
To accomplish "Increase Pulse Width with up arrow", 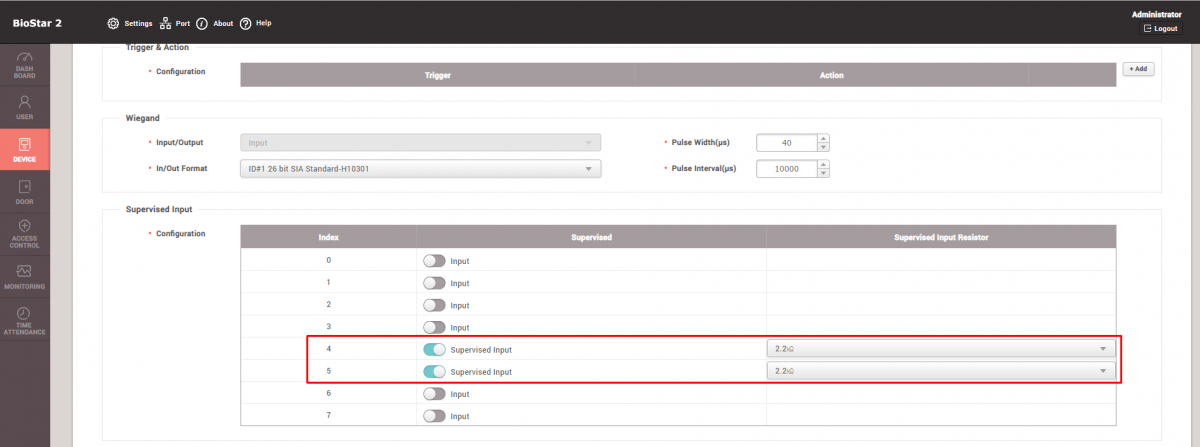I will [x=823, y=138].
